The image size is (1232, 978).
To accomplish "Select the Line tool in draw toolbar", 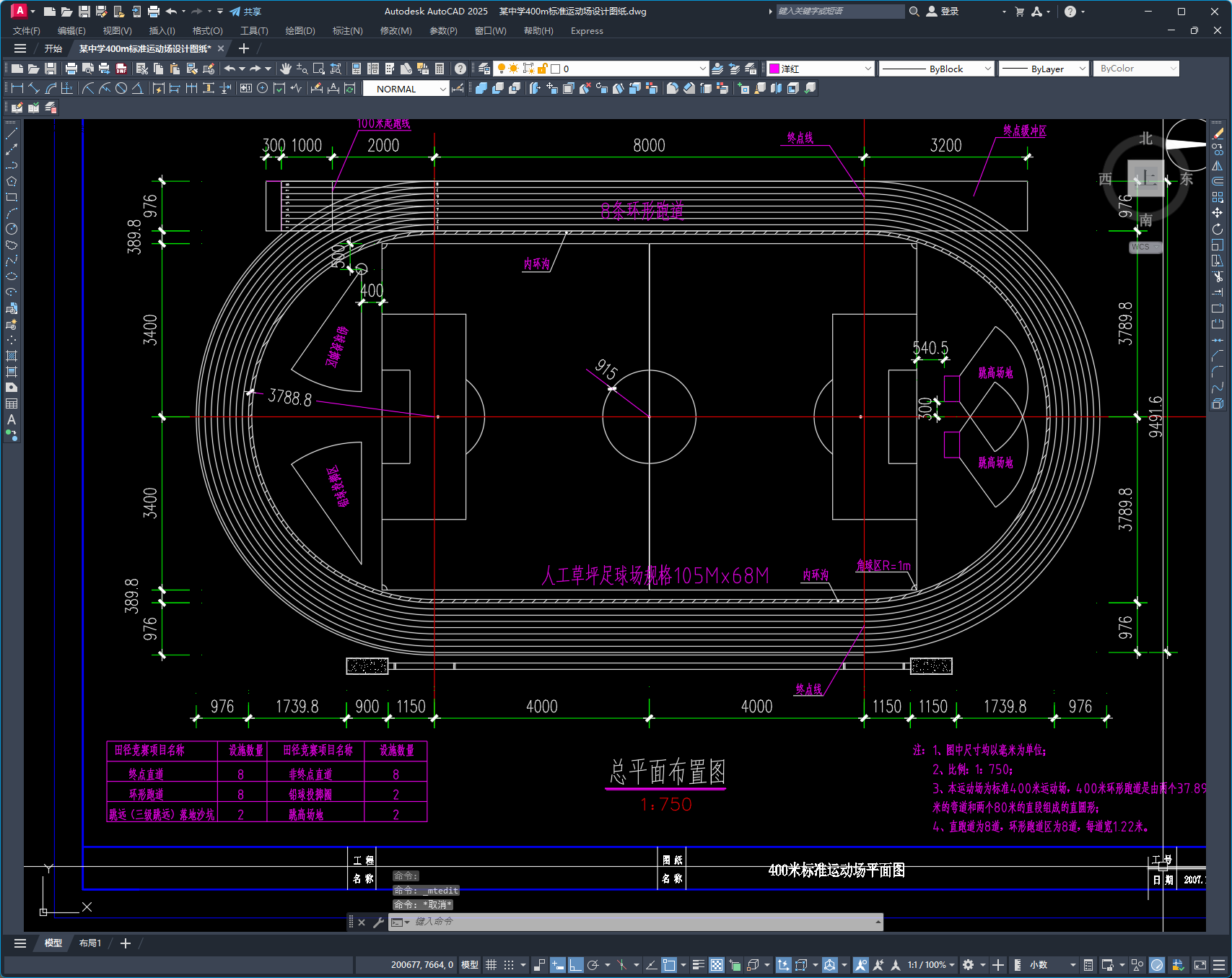I will tap(12, 134).
